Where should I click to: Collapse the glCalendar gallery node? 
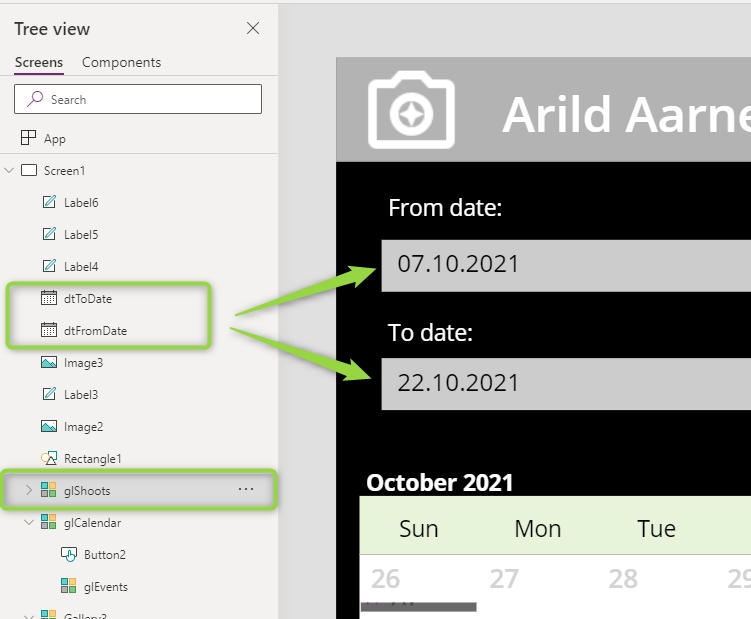click(x=29, y=522)
